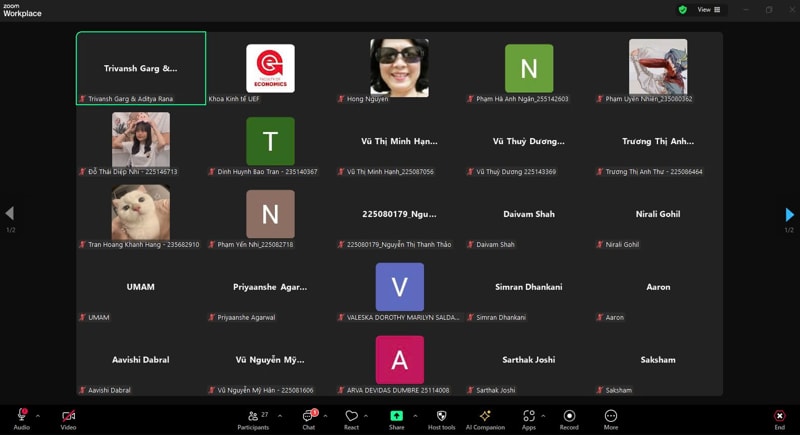Expand the caret next to Participants
800x435 pixels.
(x=279, y=415)
